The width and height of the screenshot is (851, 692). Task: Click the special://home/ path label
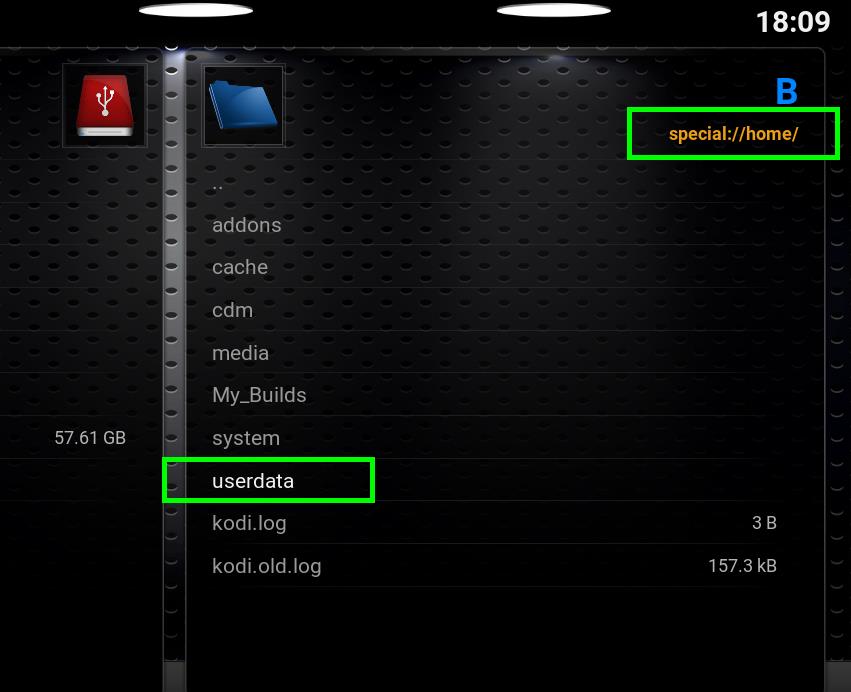click(x=733, y=134)
